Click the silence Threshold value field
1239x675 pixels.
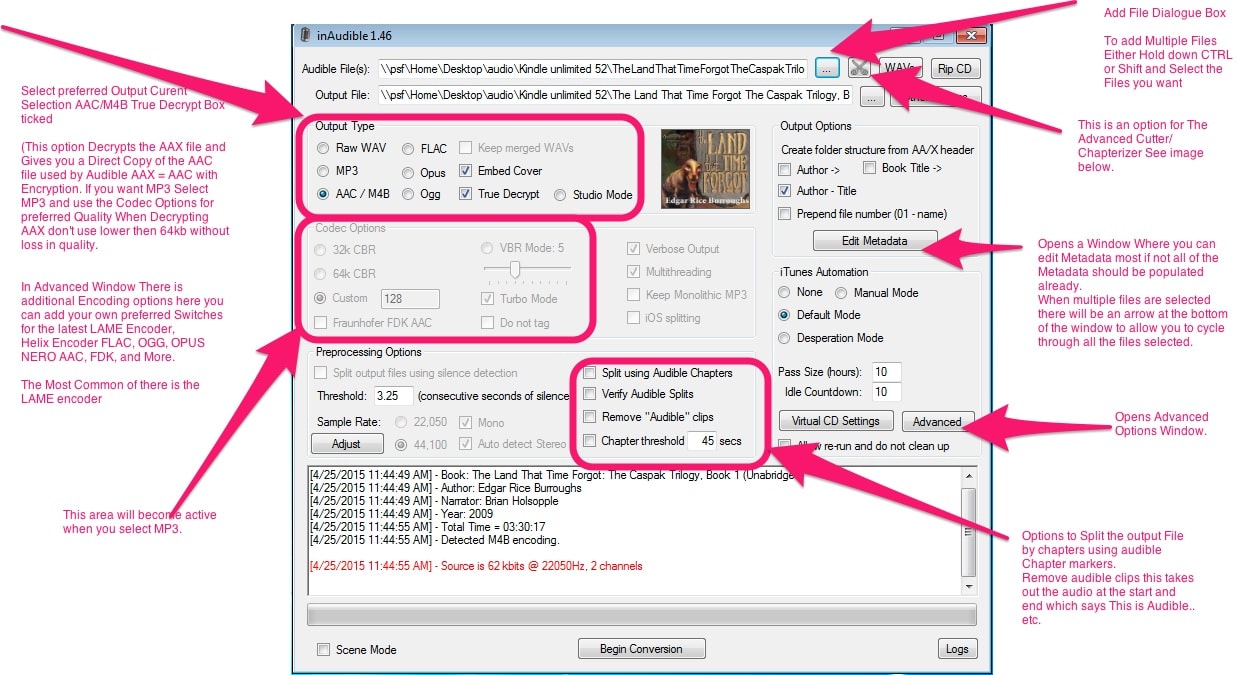click(x=395, y=396)
